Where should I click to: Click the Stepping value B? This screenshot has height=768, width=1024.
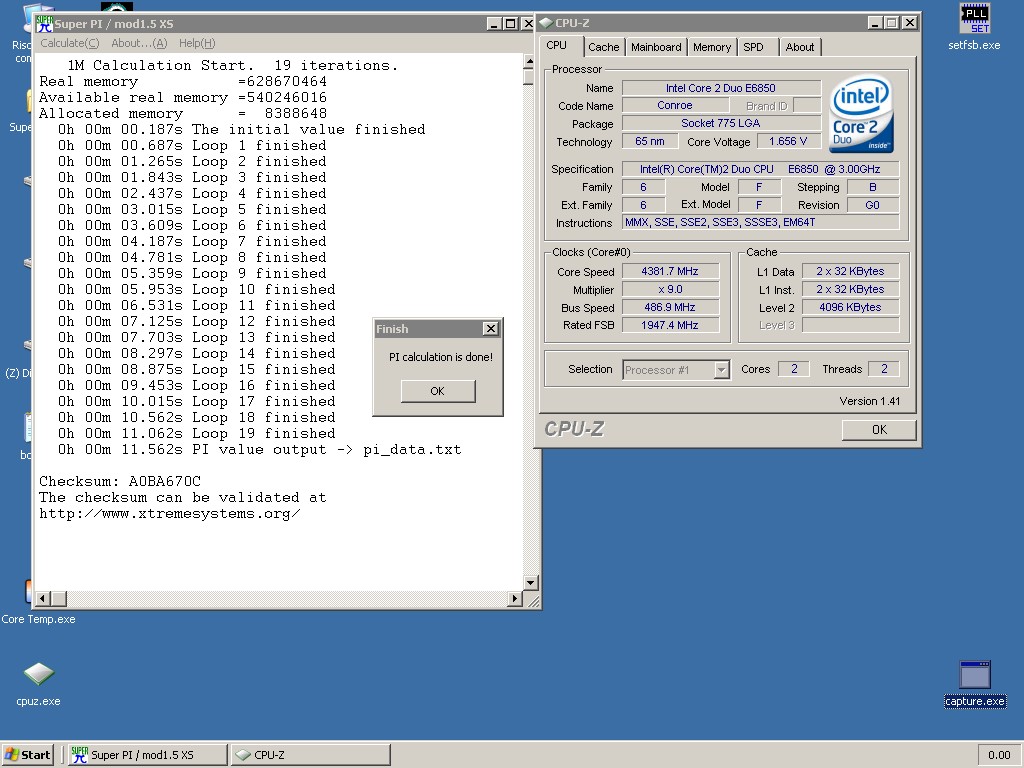(872, 187)
